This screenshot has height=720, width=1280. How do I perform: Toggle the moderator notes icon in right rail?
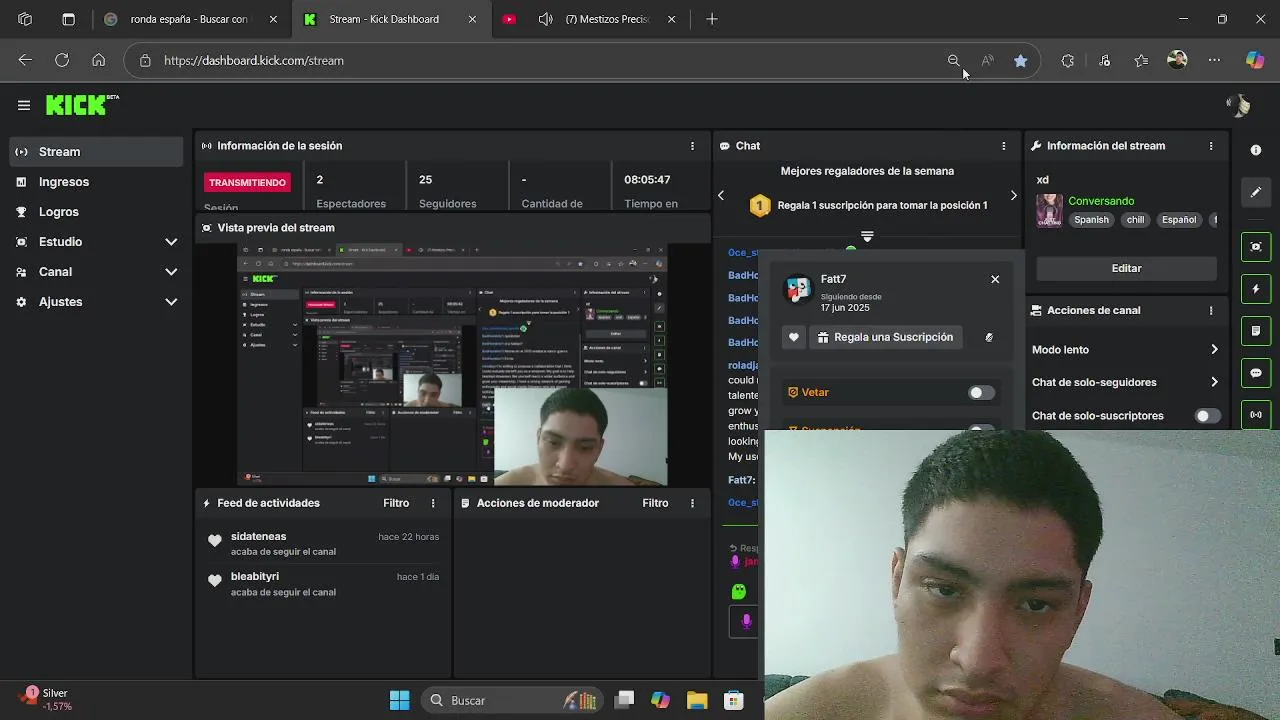pos(1256,331)
